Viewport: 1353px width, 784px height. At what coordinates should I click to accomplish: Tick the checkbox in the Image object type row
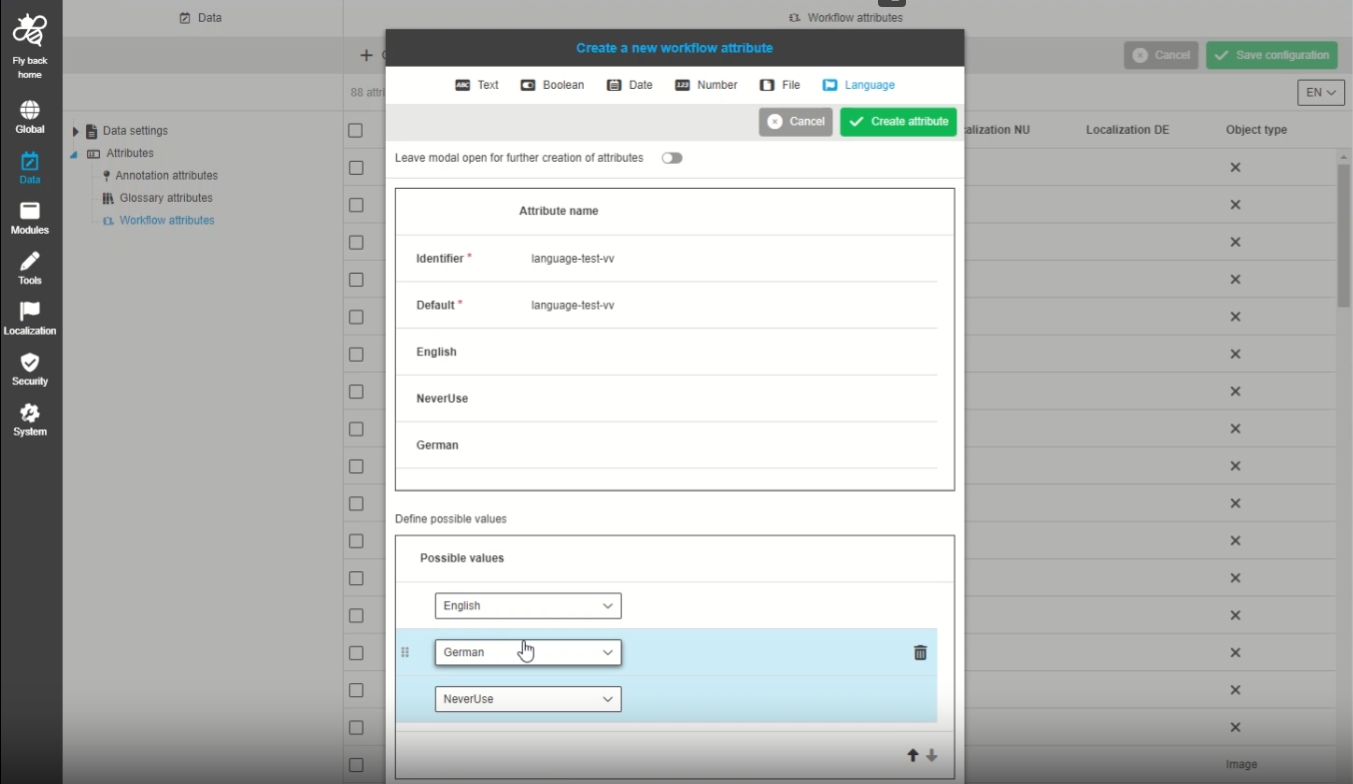[356, 765]
